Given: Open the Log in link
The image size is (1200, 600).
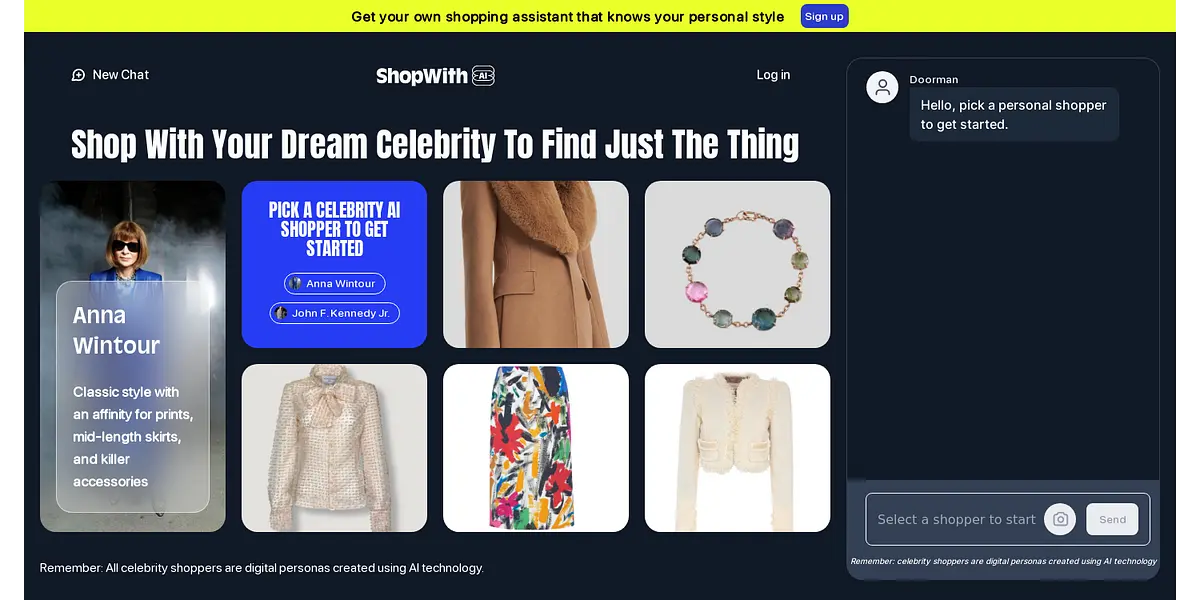Looking at the screenshot, I should click(773, 75).
